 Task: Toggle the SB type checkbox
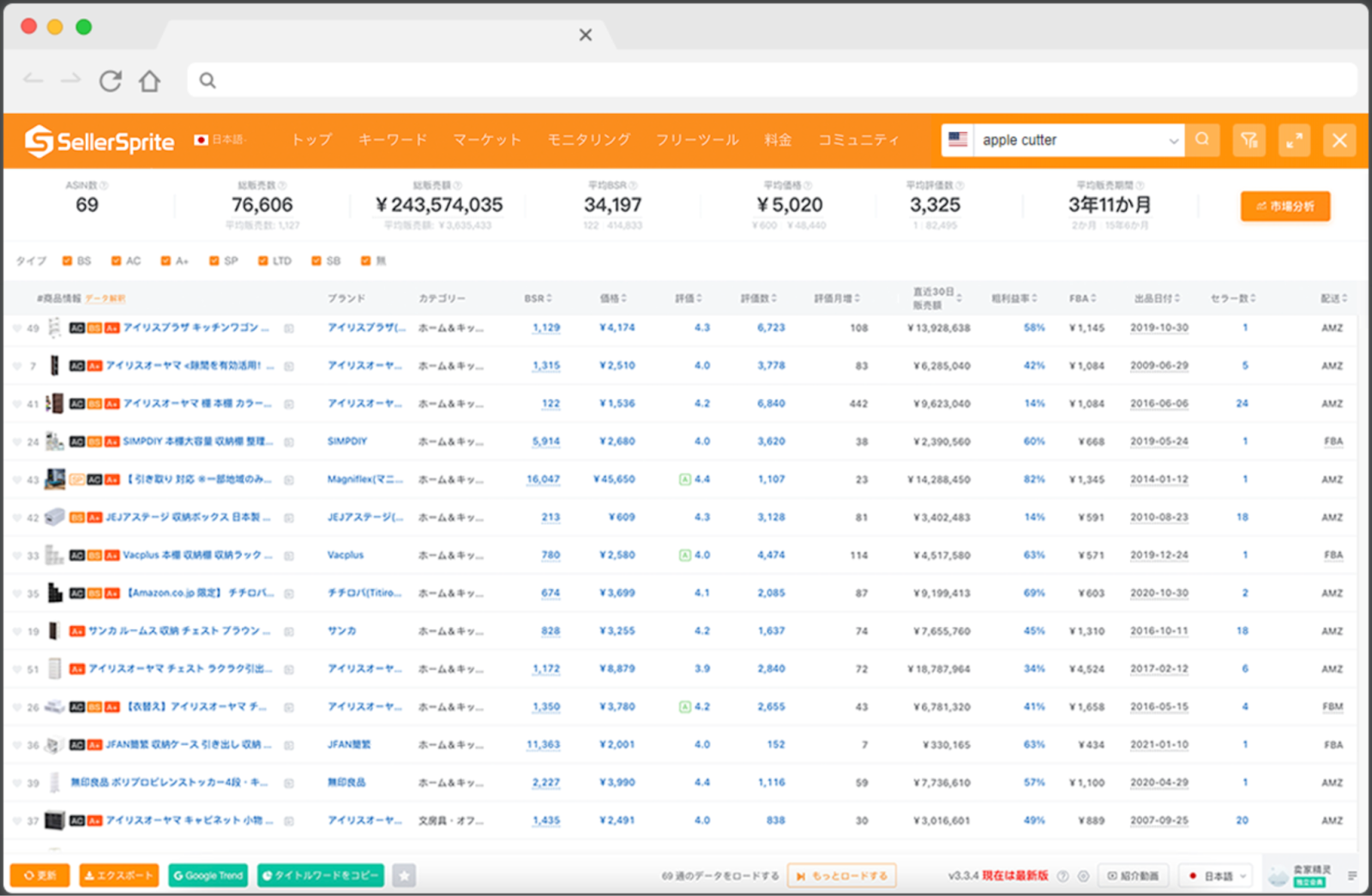[316, 261]
